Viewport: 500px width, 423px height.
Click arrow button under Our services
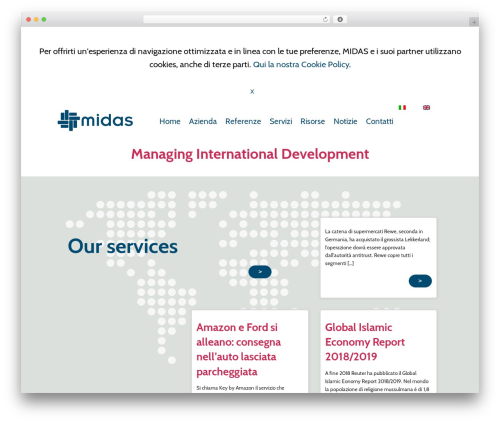click(x=260, y=272)
